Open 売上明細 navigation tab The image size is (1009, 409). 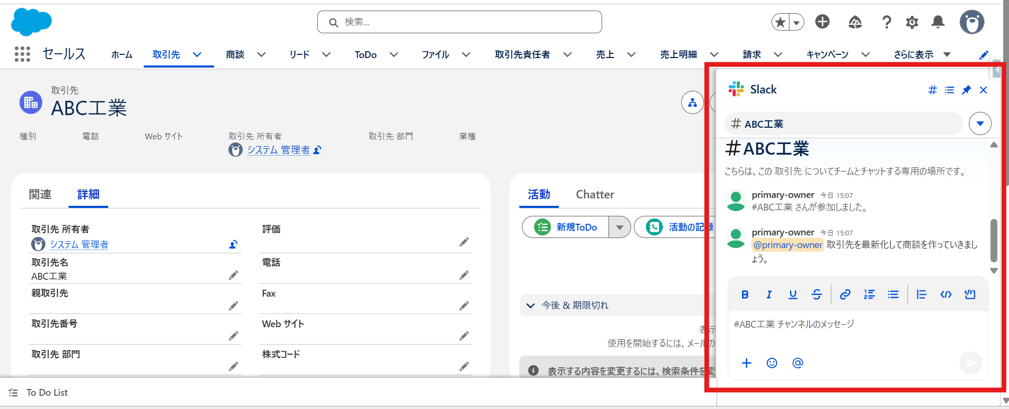(678, 55)
